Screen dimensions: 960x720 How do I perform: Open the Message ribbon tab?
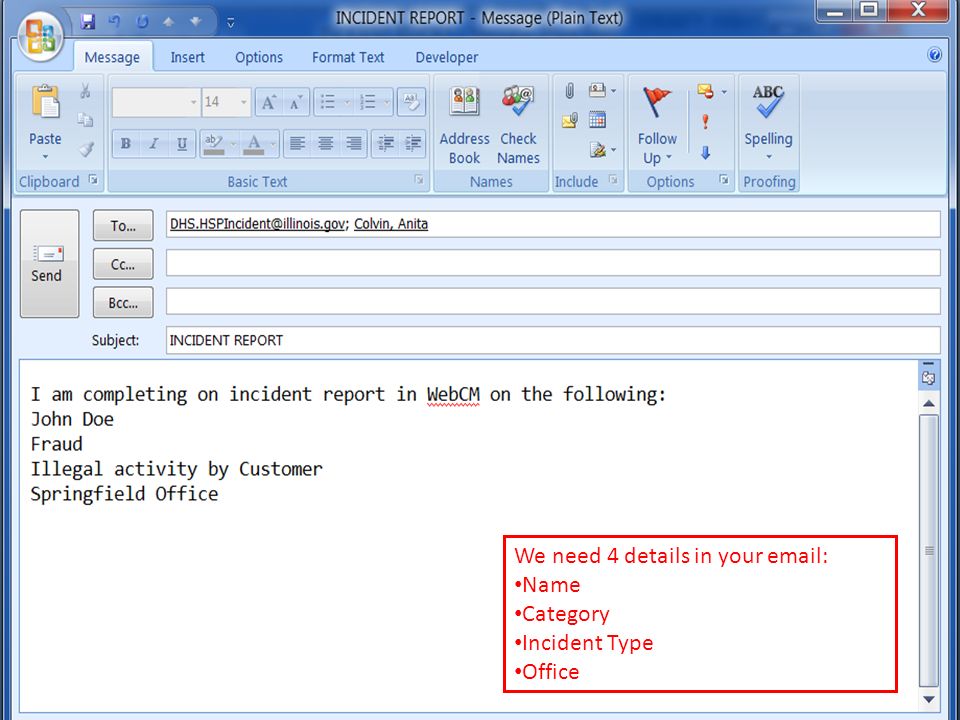pyautogui.click(x=112, y=58)
